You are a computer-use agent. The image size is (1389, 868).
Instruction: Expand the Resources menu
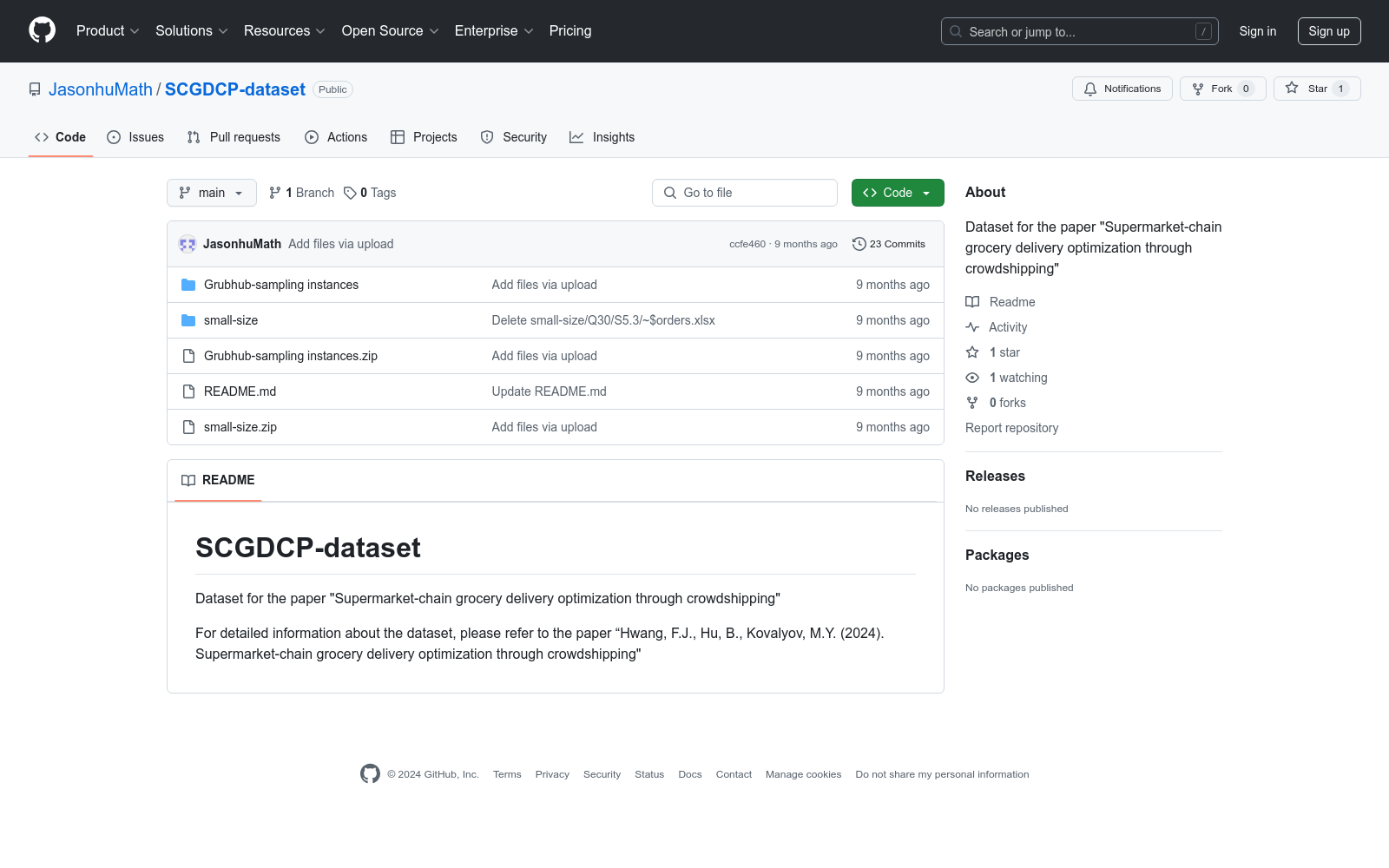click(x=285, y=31)
